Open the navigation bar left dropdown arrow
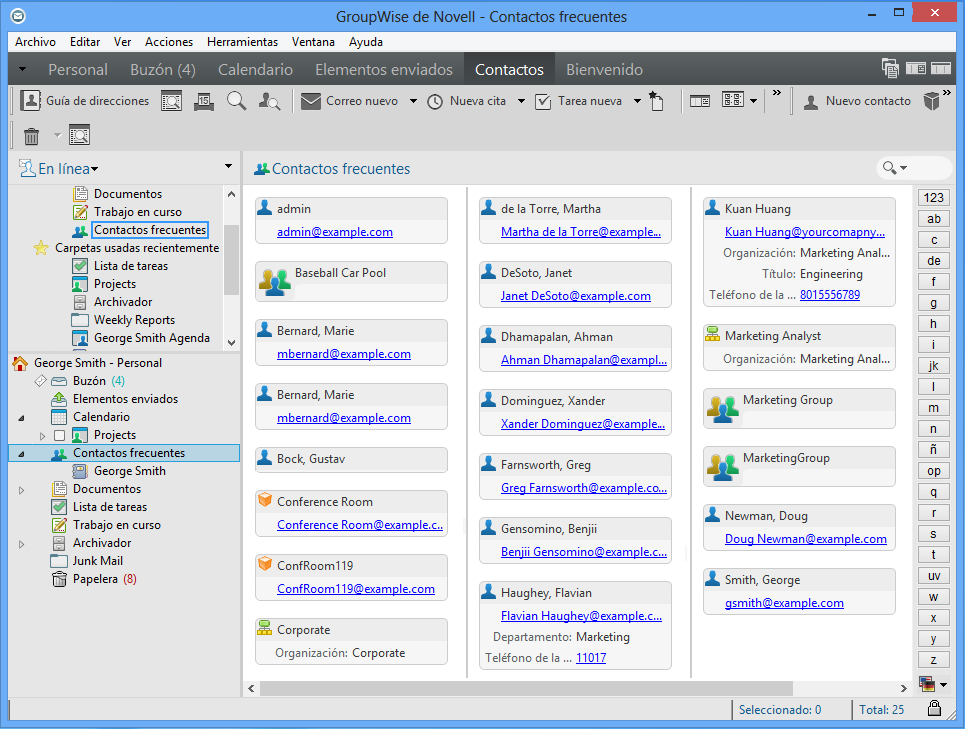The image size is (965, 729). 22,69
